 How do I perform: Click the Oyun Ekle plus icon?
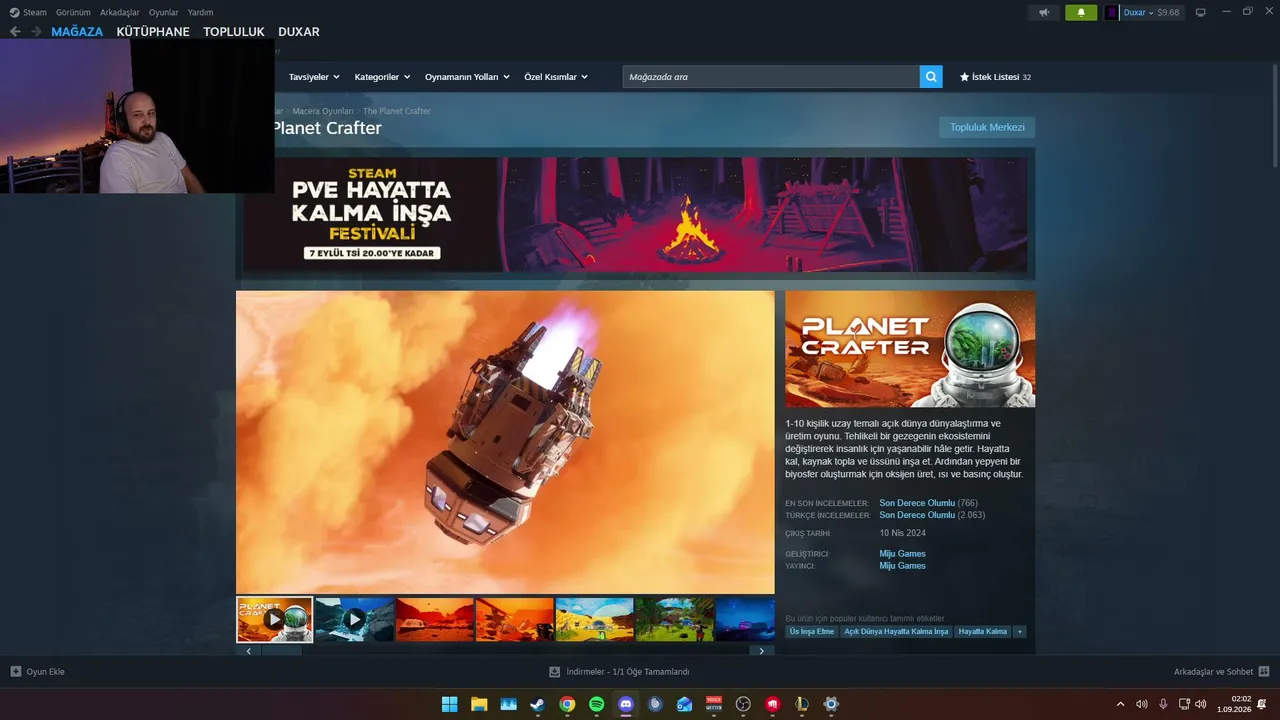[15, 672]
